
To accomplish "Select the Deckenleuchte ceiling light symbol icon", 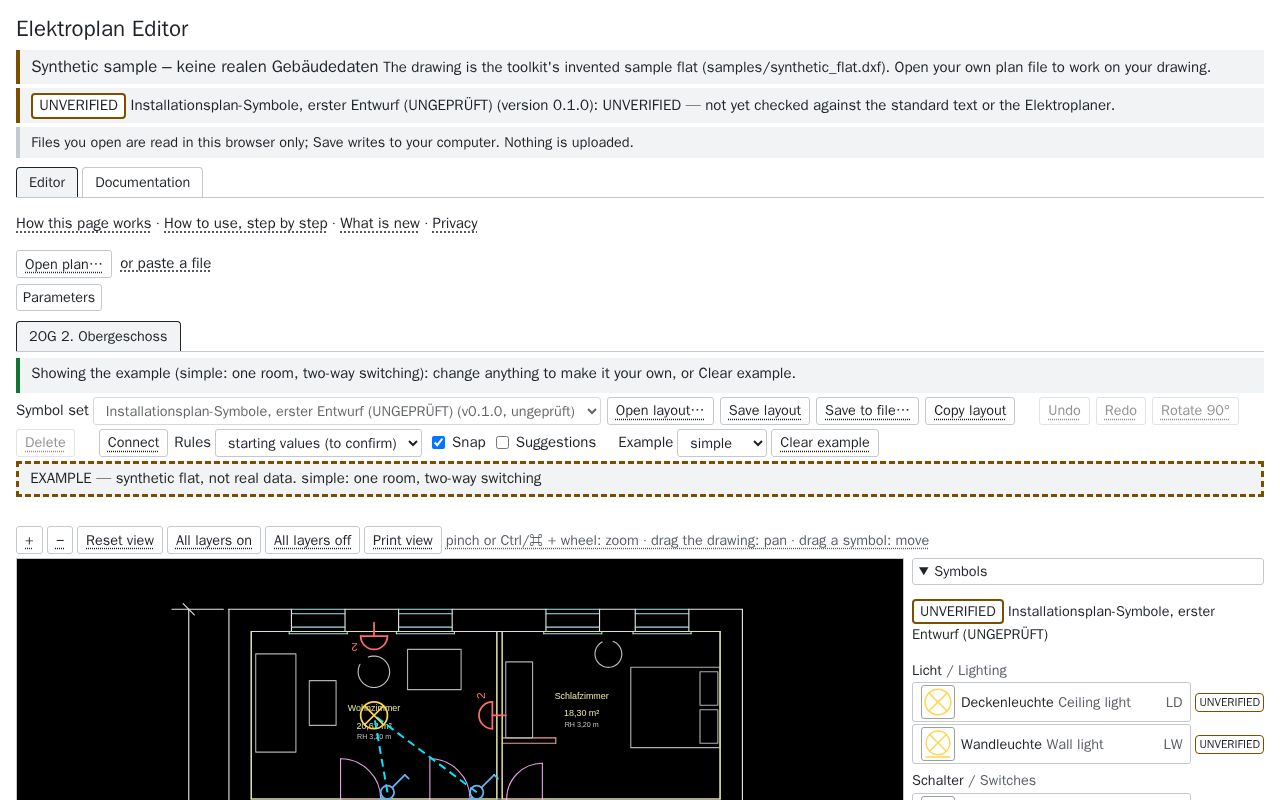I will [x=938, y=702].
